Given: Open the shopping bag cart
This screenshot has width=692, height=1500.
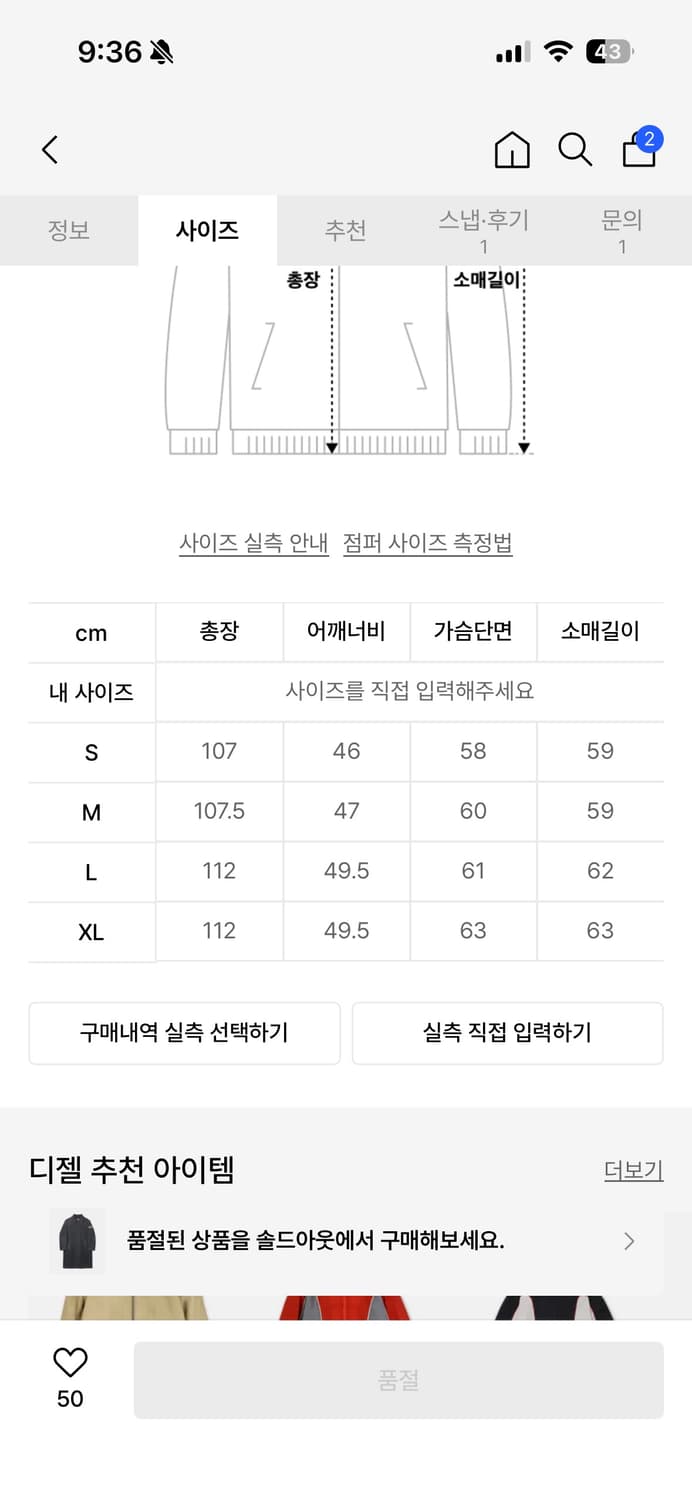Looking at the screenshot, I should click(x=640, y=149).
